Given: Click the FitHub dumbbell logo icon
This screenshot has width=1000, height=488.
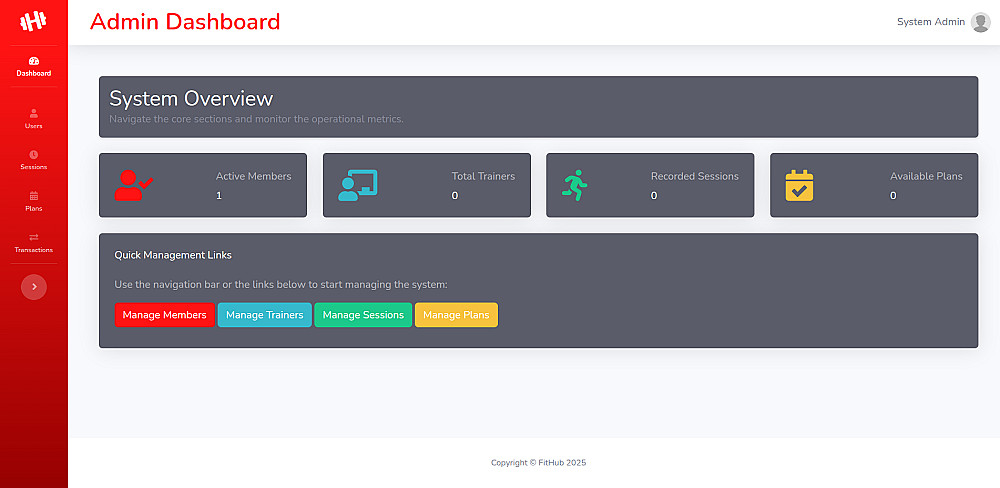Looking at the screenshot, I should (34, 22).
